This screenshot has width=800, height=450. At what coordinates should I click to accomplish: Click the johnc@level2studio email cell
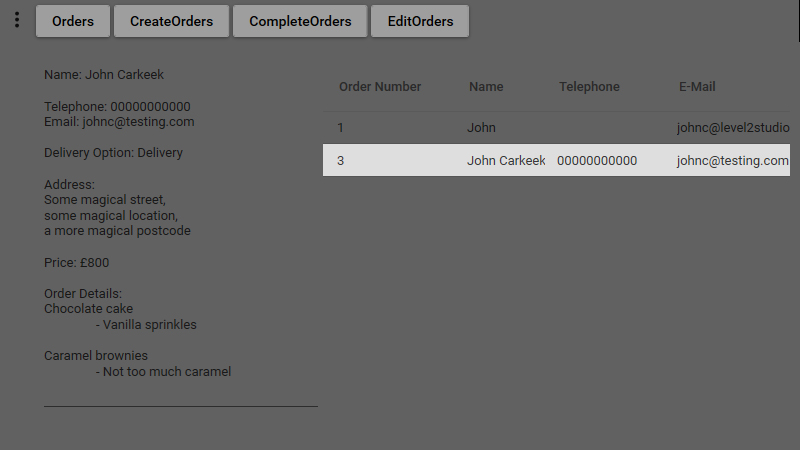click(x=733, y=128)
